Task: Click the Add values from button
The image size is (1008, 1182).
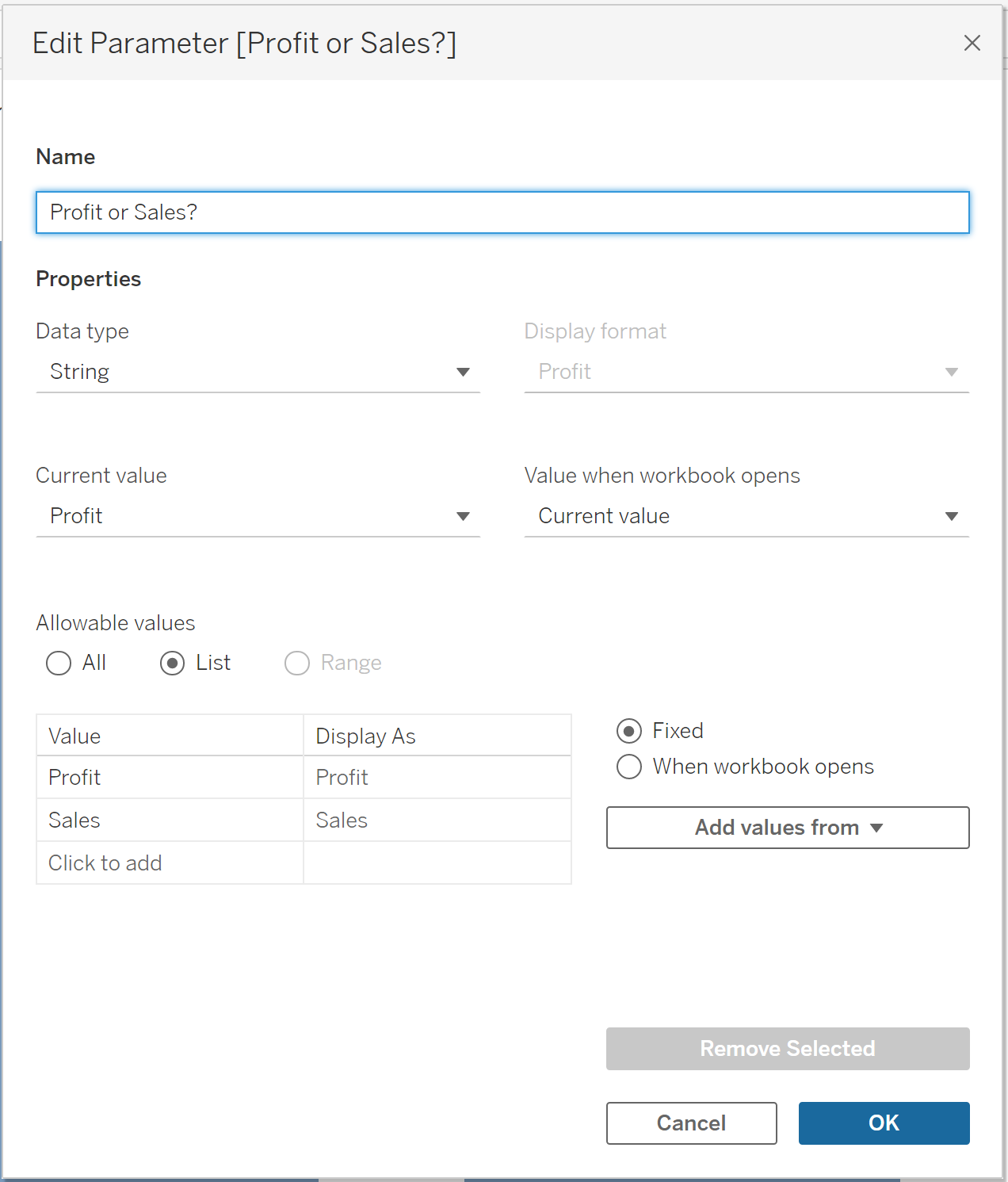Action: coord(787,828)
